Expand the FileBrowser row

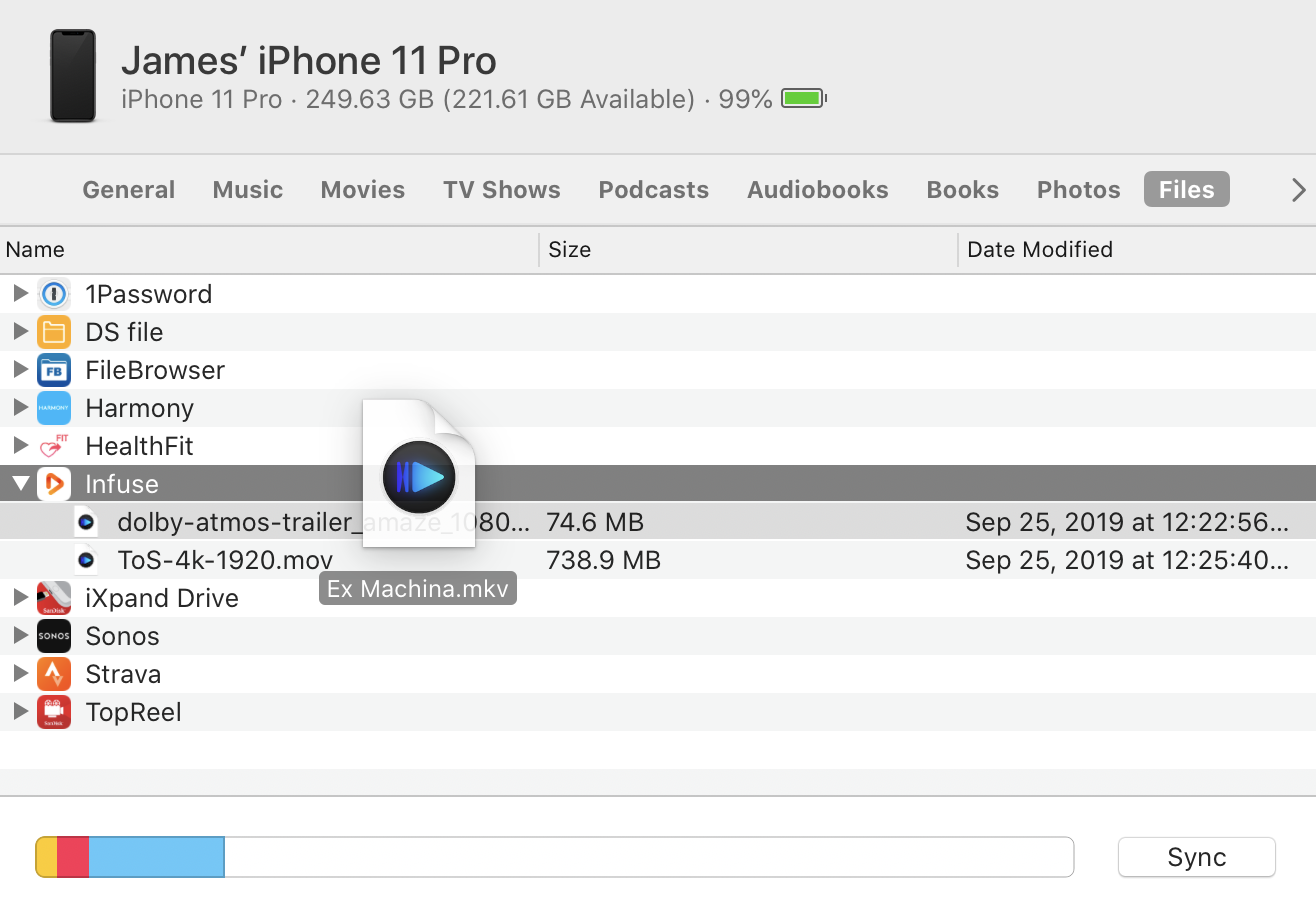20,370
